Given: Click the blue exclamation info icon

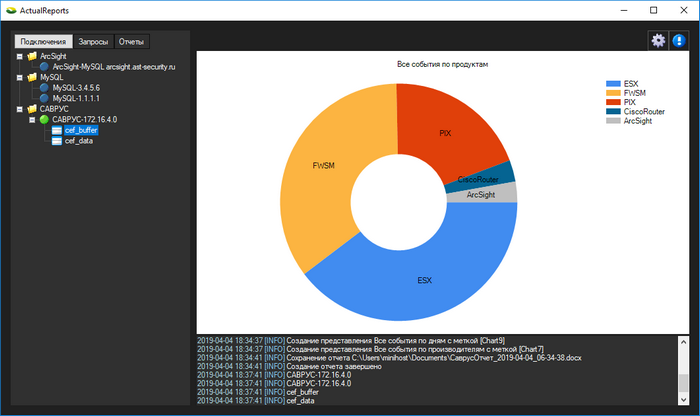Looking at the screenshot, I should coord(680,41).
